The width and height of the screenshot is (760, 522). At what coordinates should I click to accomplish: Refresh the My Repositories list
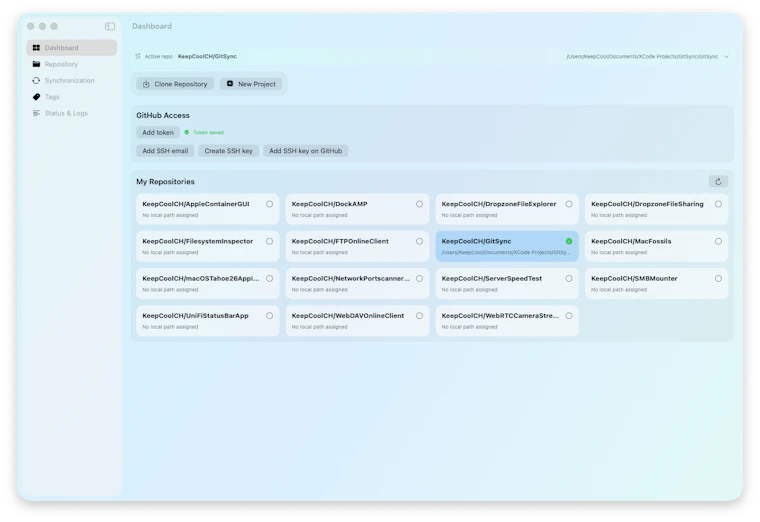coord(718,181)
